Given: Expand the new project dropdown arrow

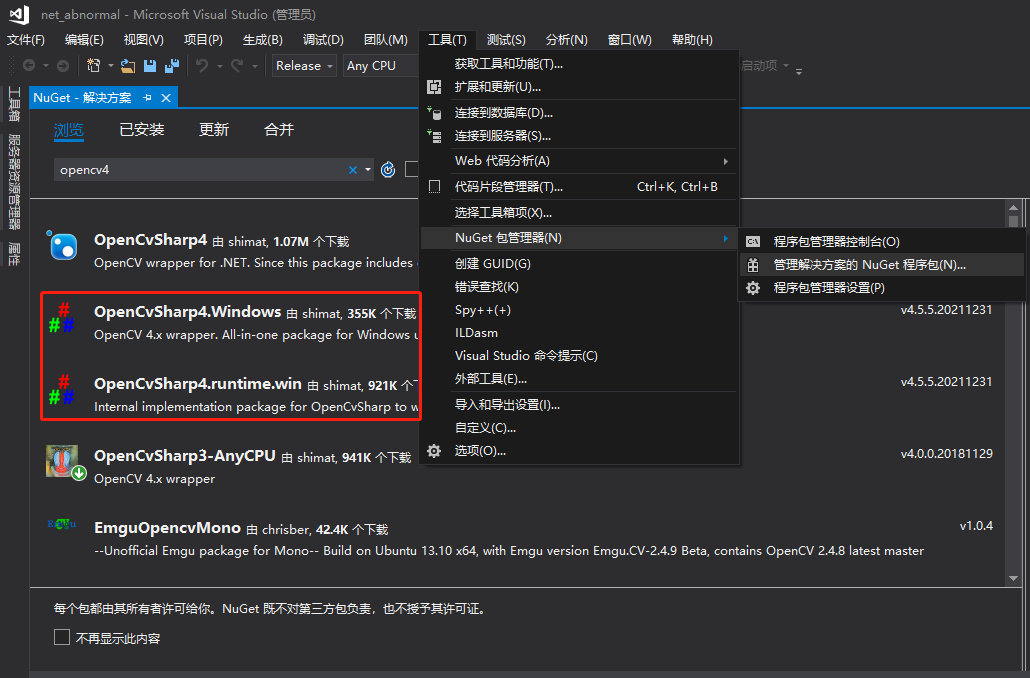Looking at the screenshot, I should (x=110, y=66).
